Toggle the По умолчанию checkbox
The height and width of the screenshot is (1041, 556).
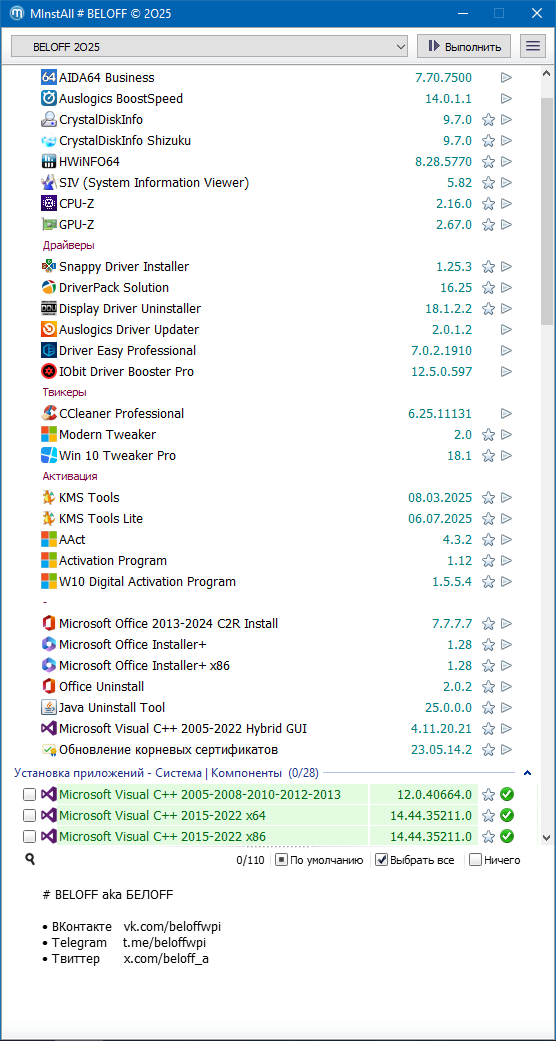[x=281, y=860]
